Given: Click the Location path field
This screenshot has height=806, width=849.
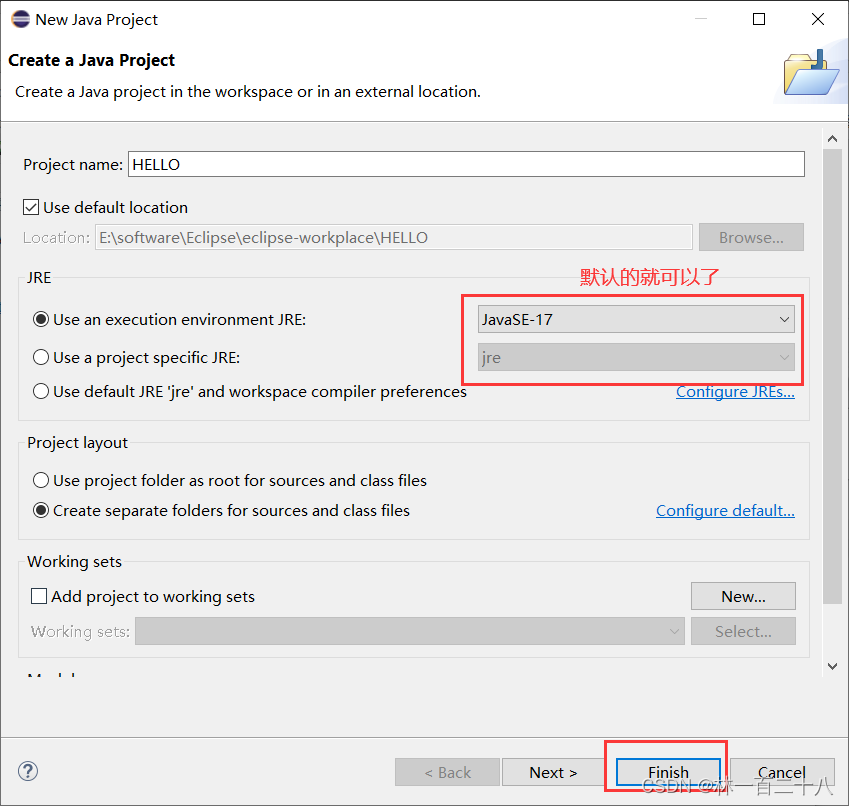Looking at the screenshot, I should 394,237.
